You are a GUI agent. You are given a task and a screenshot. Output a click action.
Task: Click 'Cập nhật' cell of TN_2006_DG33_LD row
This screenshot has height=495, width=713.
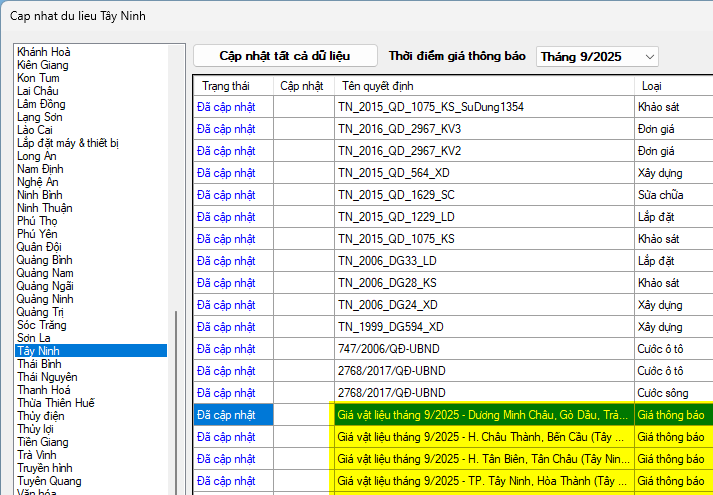pos(303,261)
